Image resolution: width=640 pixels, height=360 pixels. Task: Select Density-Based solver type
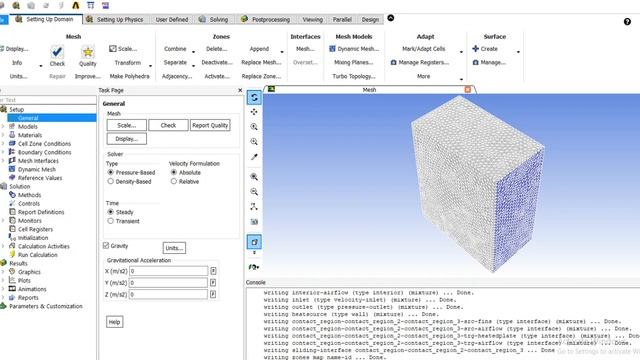click(x=111, y=182)
